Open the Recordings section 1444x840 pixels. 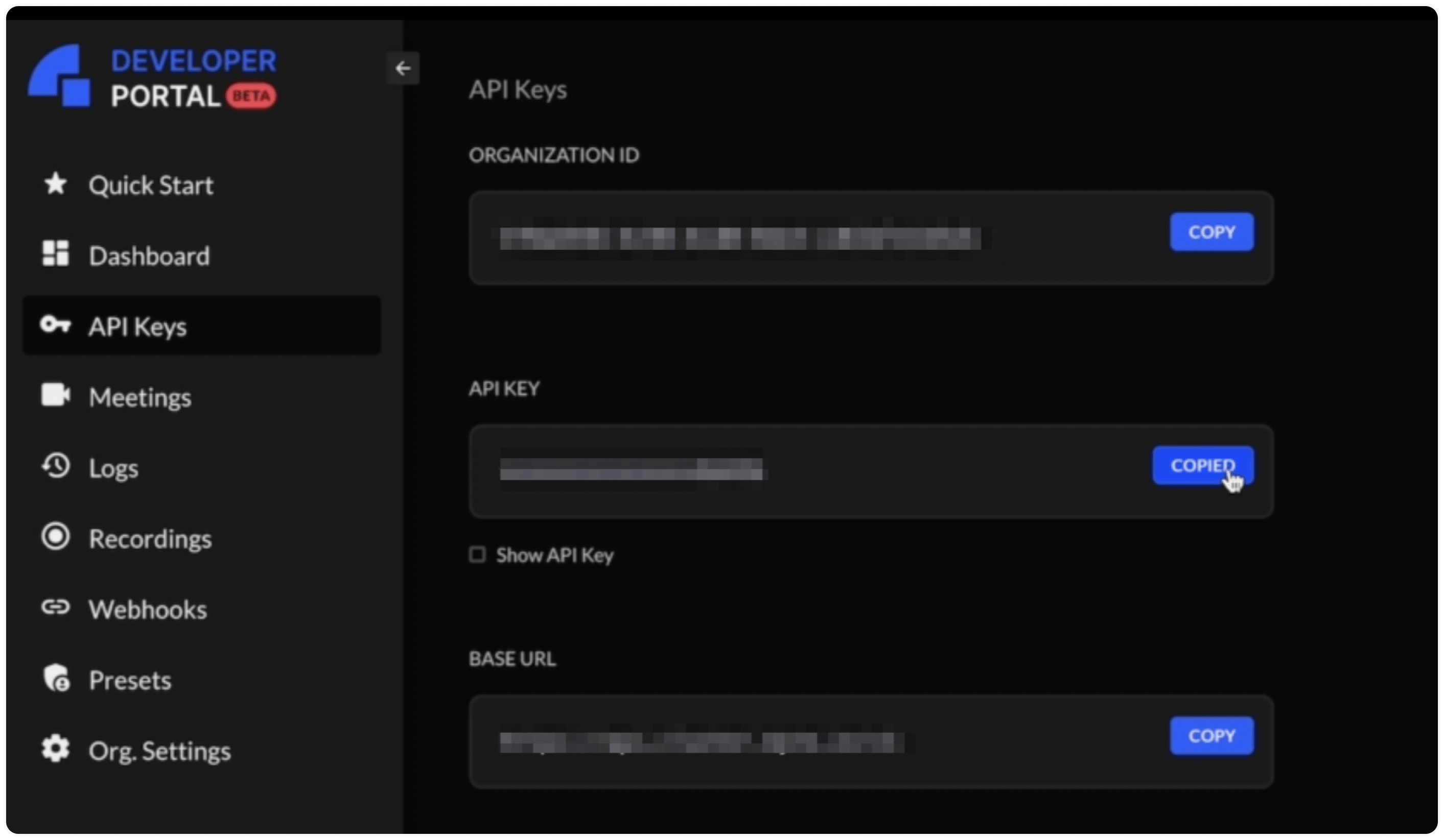(149, 539)
